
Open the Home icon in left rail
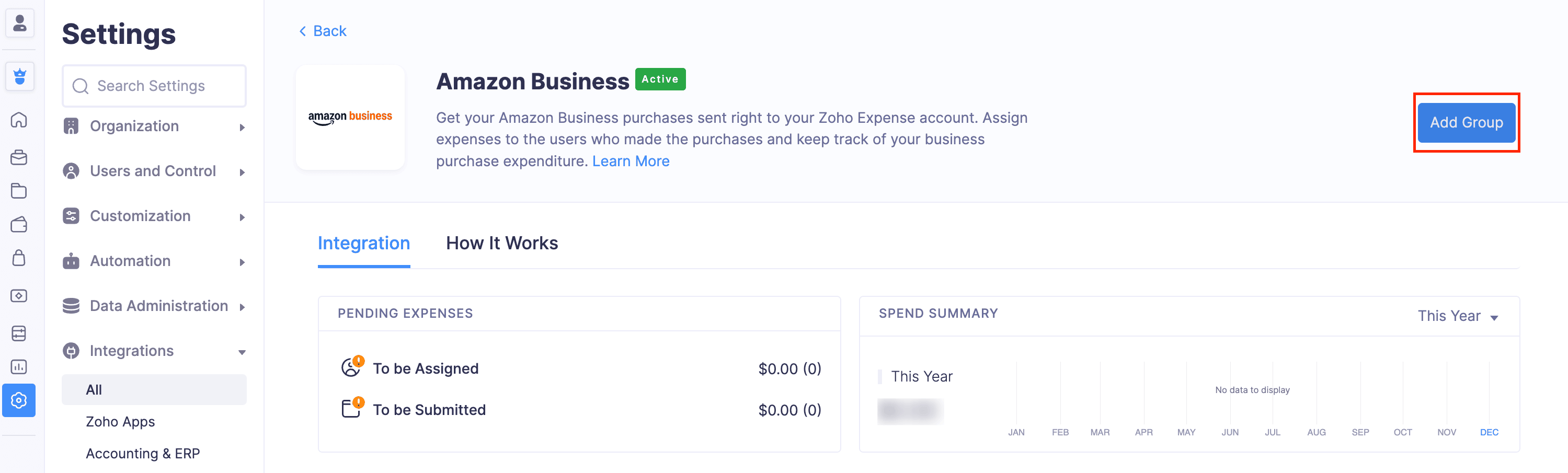point(19,120)
